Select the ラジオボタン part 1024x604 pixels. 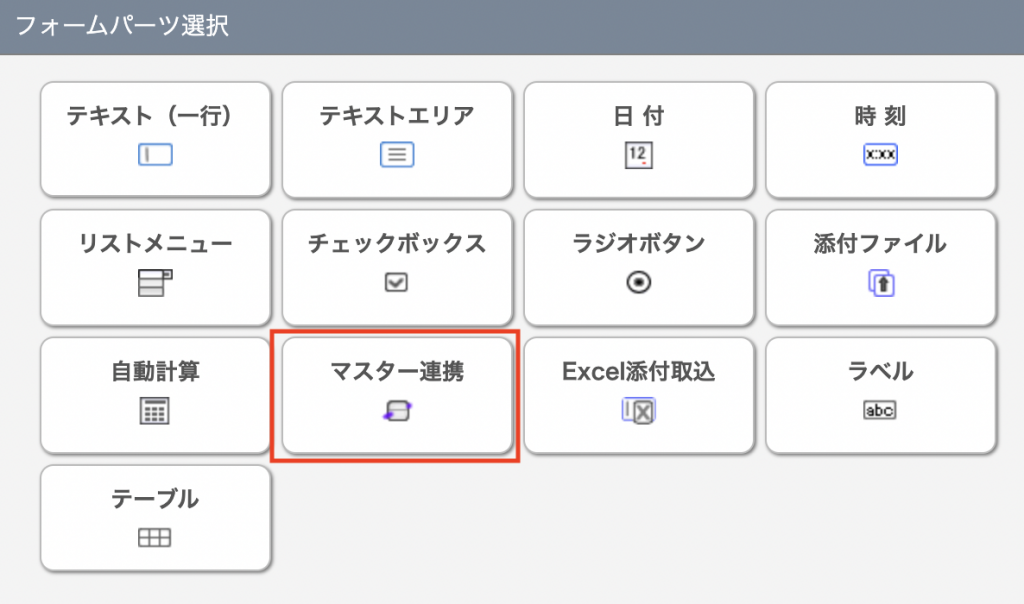639,267
